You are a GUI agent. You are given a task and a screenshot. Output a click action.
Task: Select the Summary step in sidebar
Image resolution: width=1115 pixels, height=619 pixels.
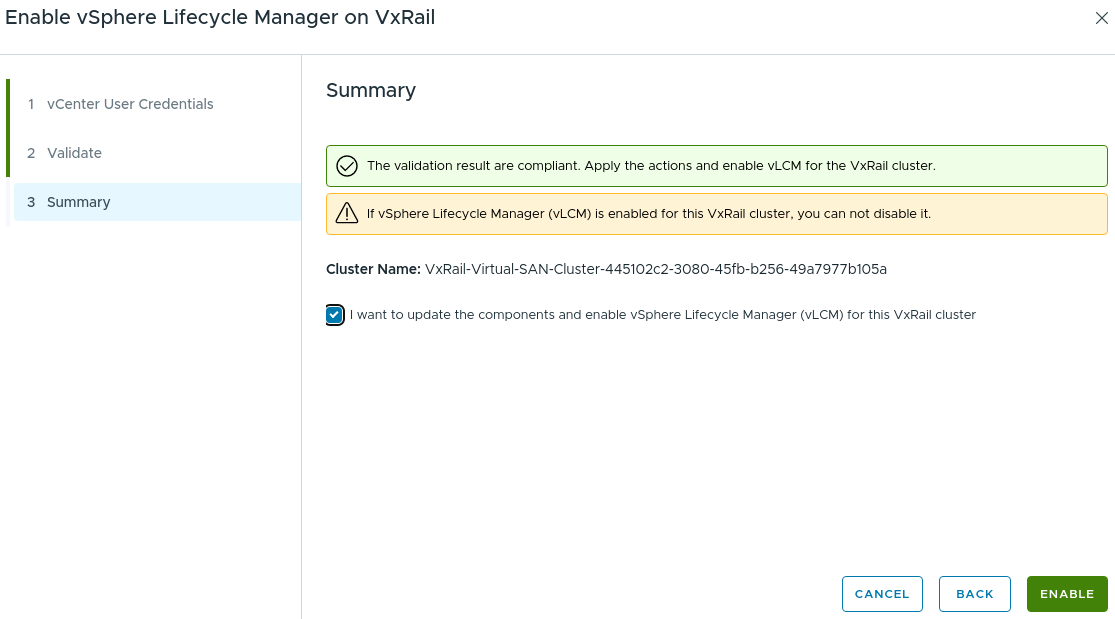[x=80, y=201]
